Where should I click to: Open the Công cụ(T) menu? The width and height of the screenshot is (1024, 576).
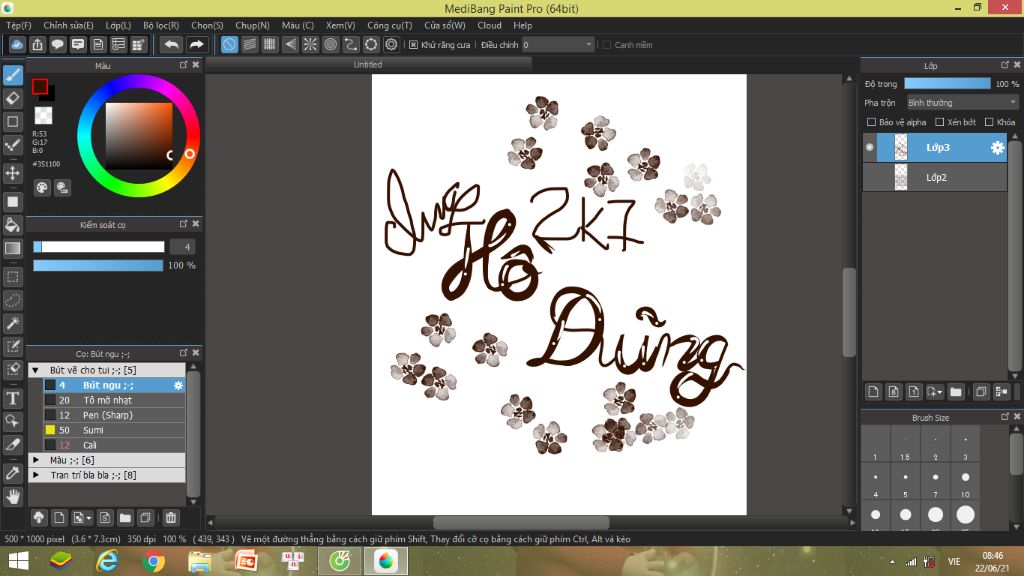[x=390, y=25]
